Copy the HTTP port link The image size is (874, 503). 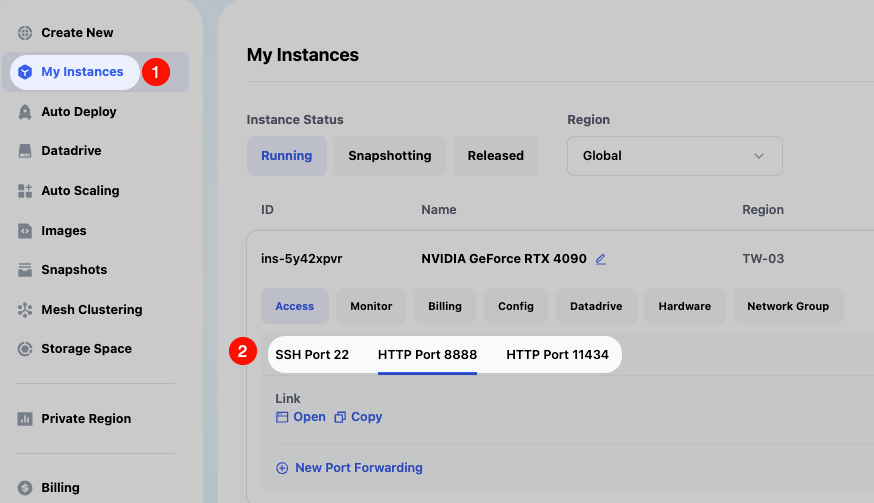(x=358, y=417)
